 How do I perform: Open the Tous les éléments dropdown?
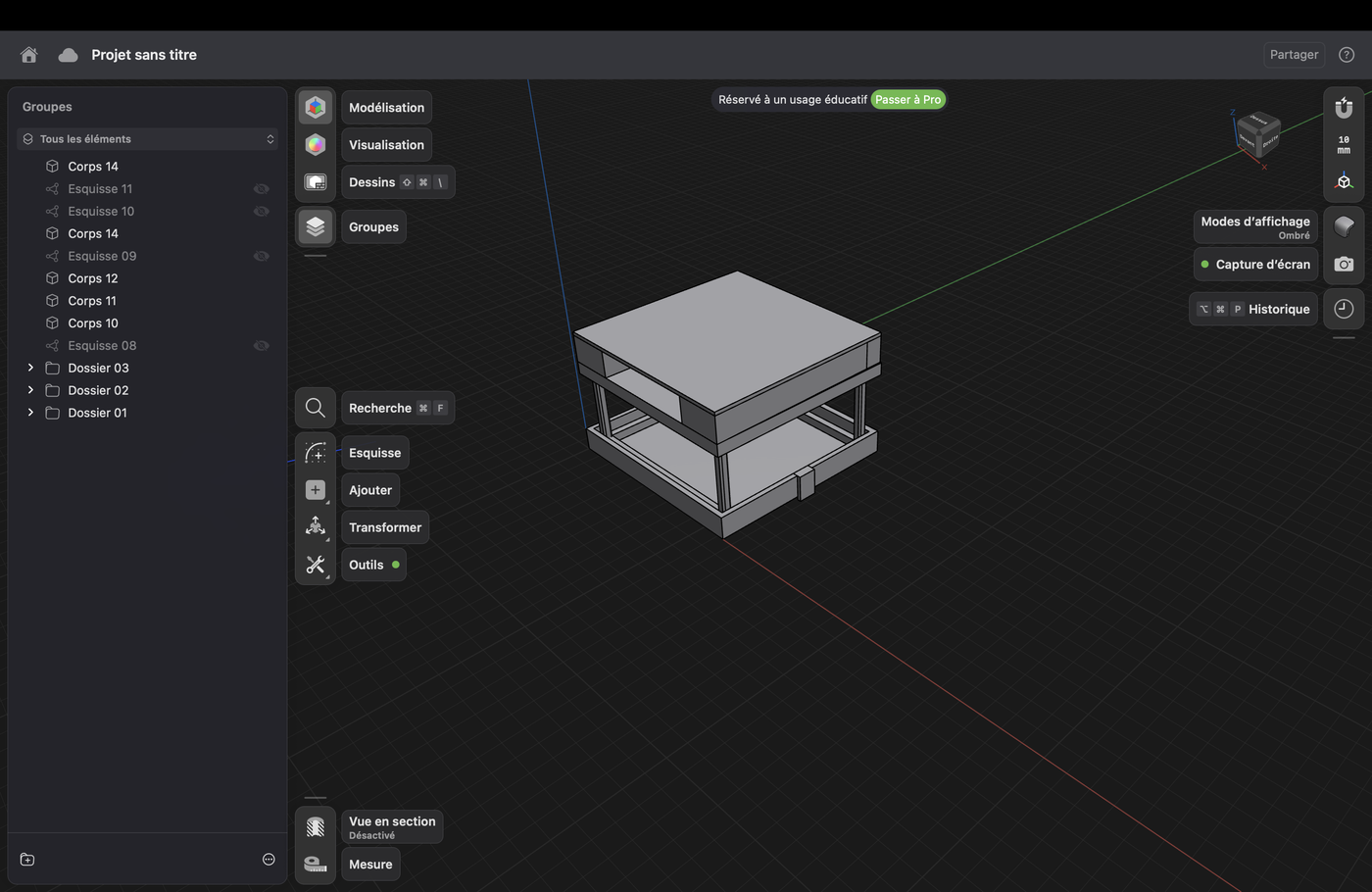point(148,139)
